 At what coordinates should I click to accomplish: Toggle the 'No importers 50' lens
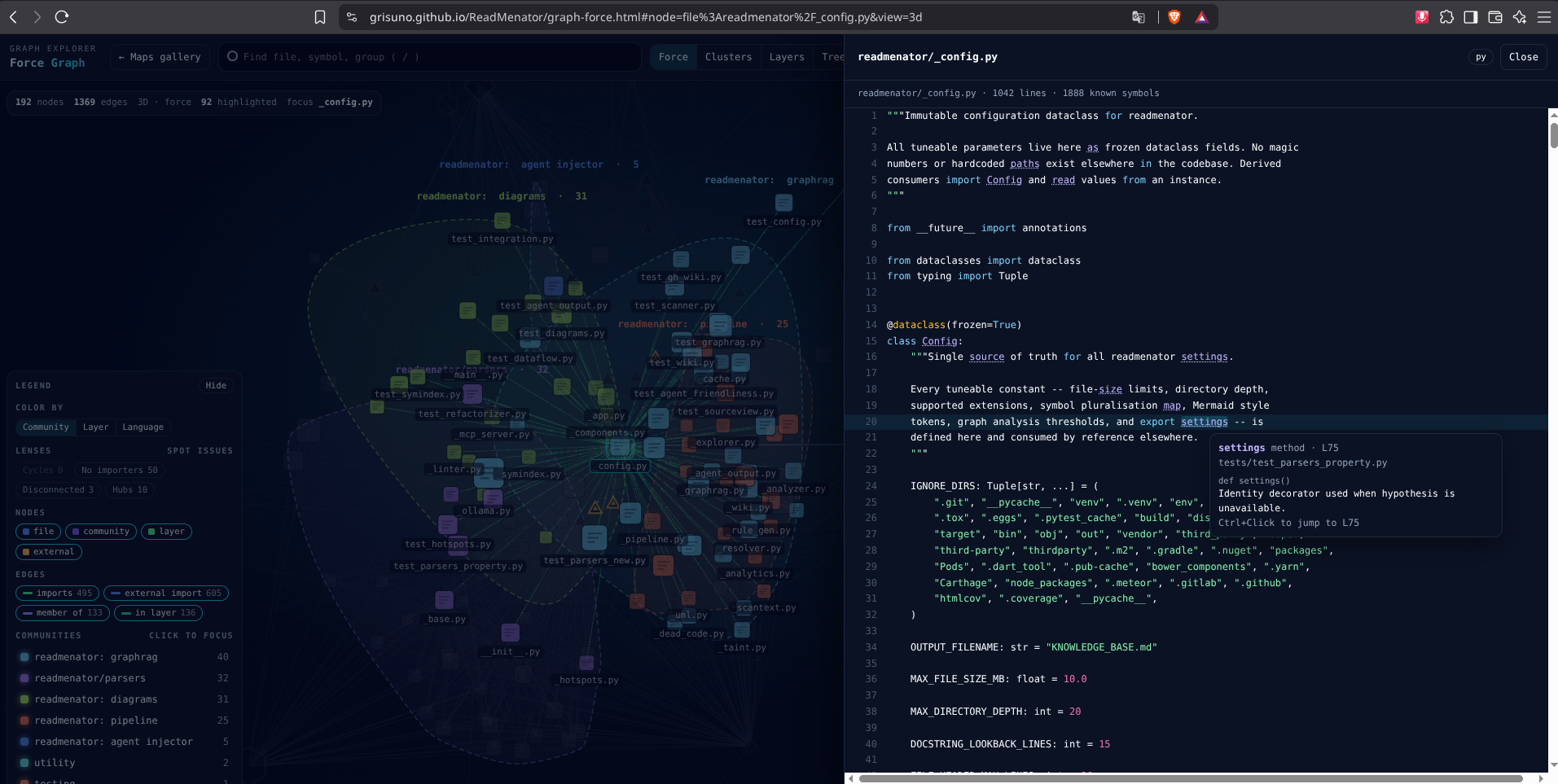pos(120,471)
